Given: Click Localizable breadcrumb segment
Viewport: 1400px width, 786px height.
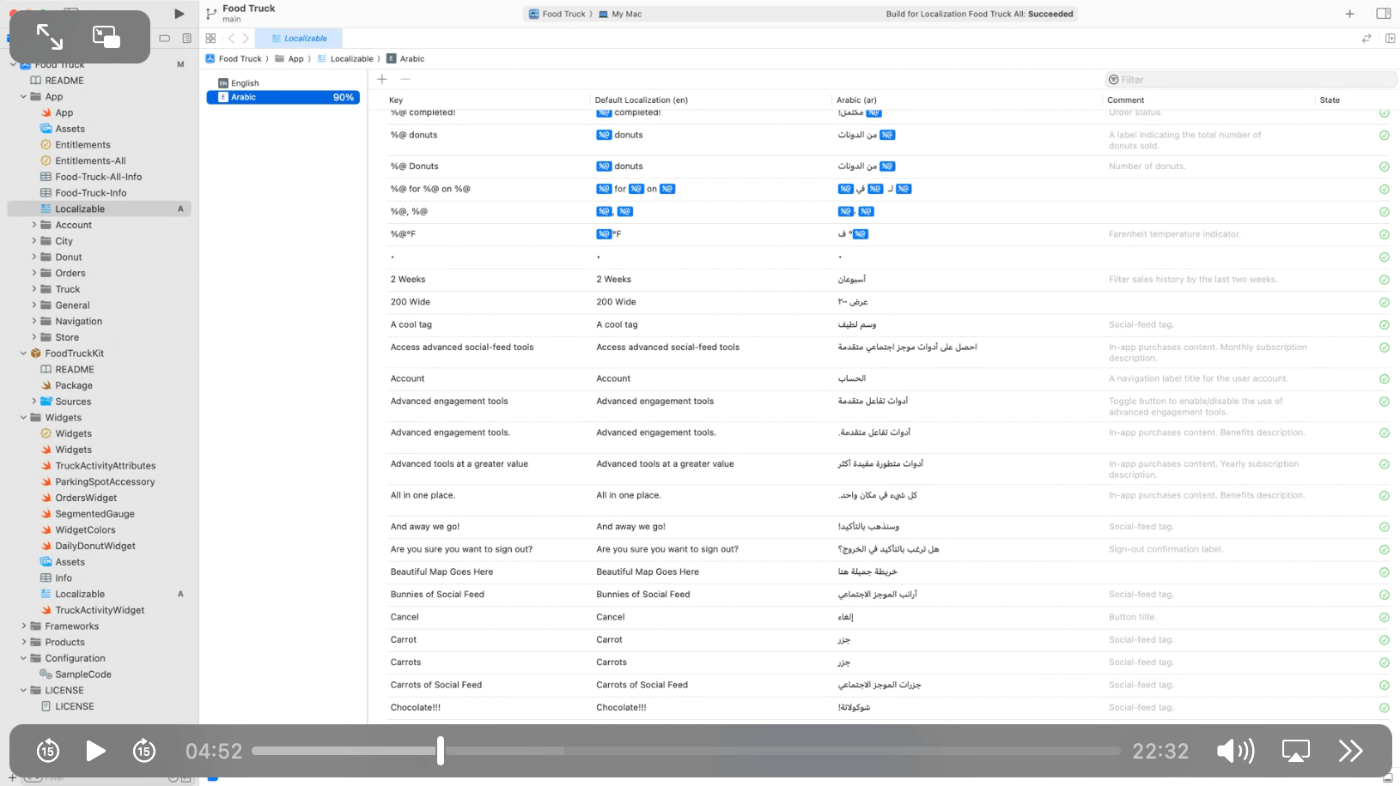Looking at the screenshot, I should pos(346,59).
